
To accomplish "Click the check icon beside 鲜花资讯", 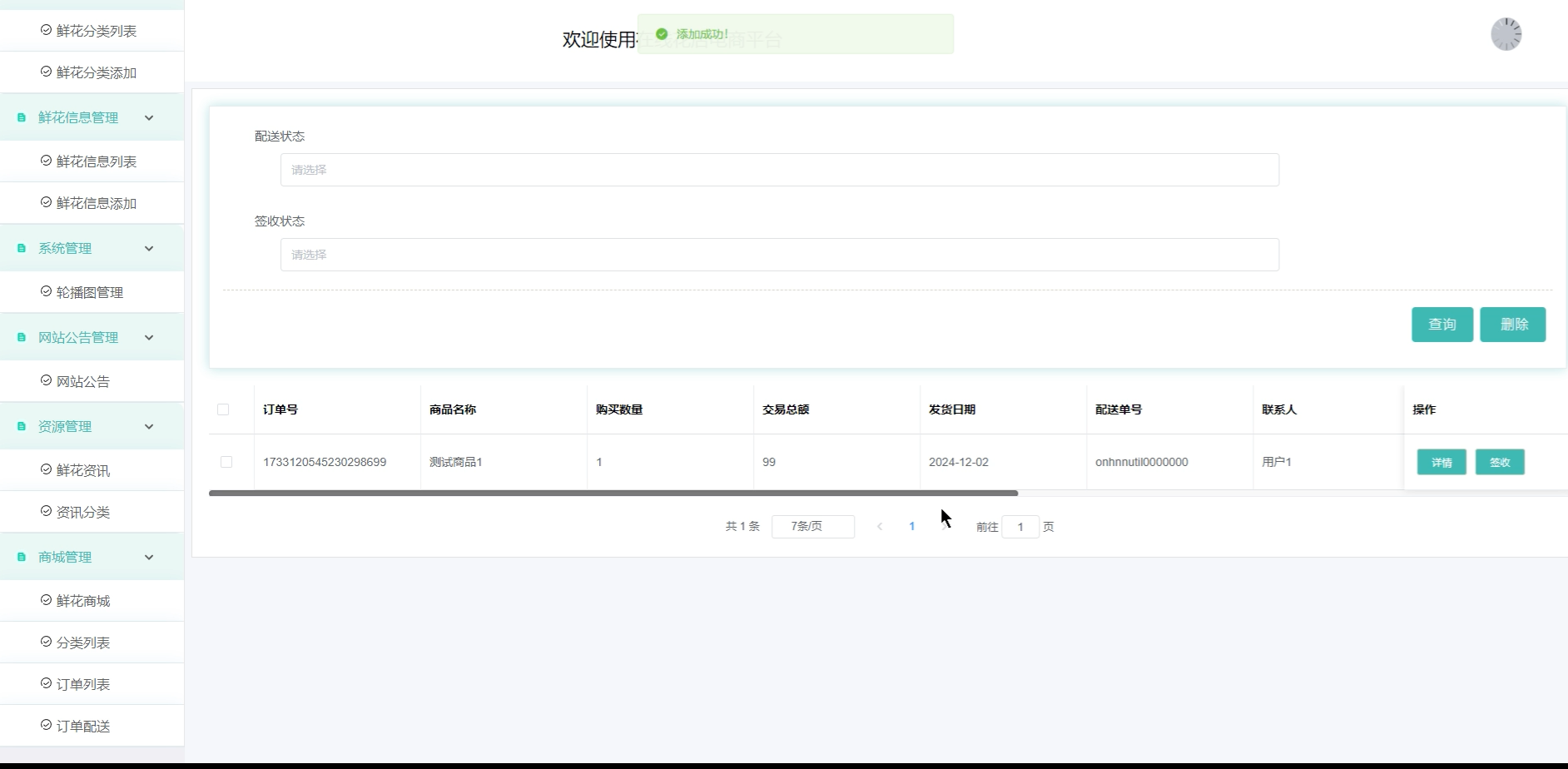I will point(46,469).
